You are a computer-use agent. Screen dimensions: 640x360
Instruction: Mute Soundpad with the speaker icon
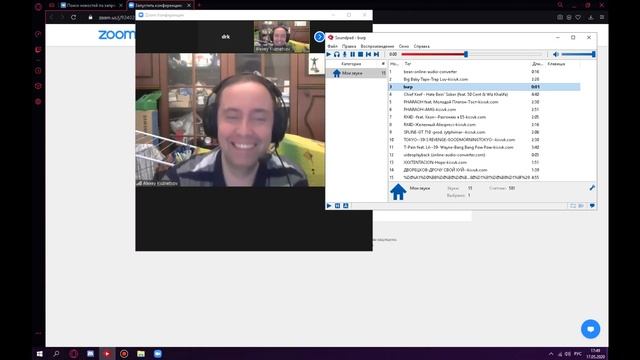(x=556, y=54)
